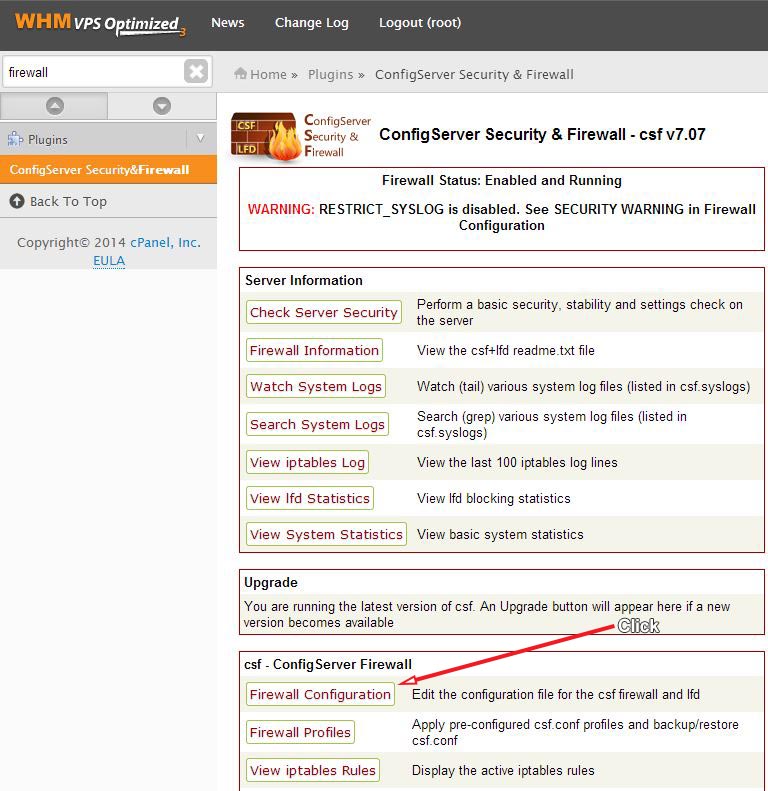This screenshot has height=791, width=768.
Task: Click the sidebar expand-down arrow button
Action: tap(162, 106)
